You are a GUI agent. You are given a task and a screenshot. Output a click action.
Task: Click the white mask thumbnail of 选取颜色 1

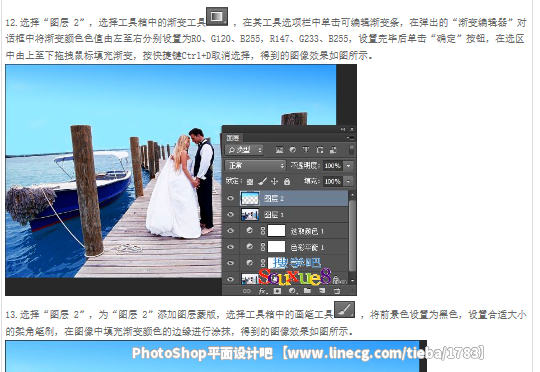click(x=277, y=230)
